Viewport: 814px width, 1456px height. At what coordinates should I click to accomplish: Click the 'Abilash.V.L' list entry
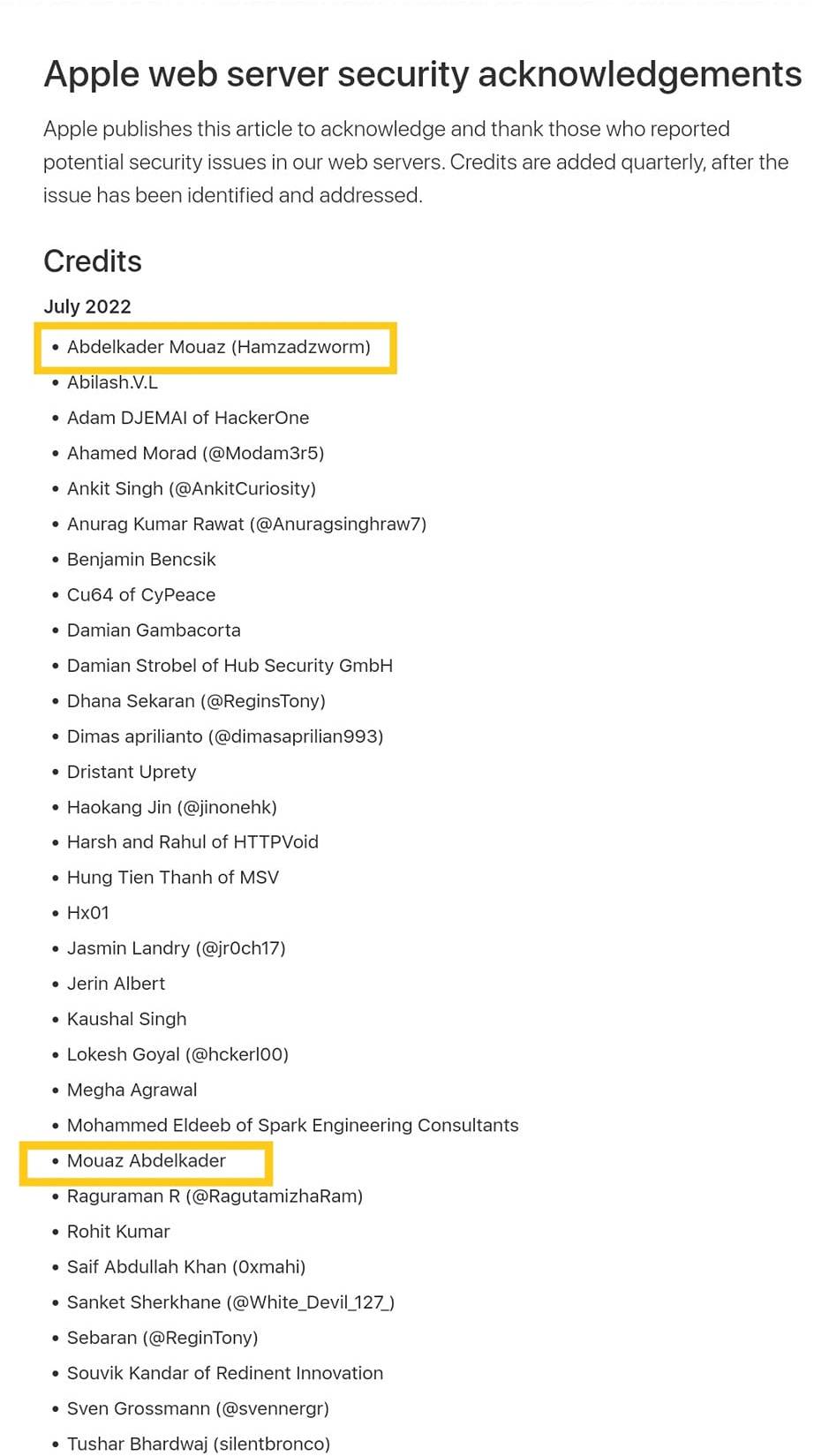(112, 382)
